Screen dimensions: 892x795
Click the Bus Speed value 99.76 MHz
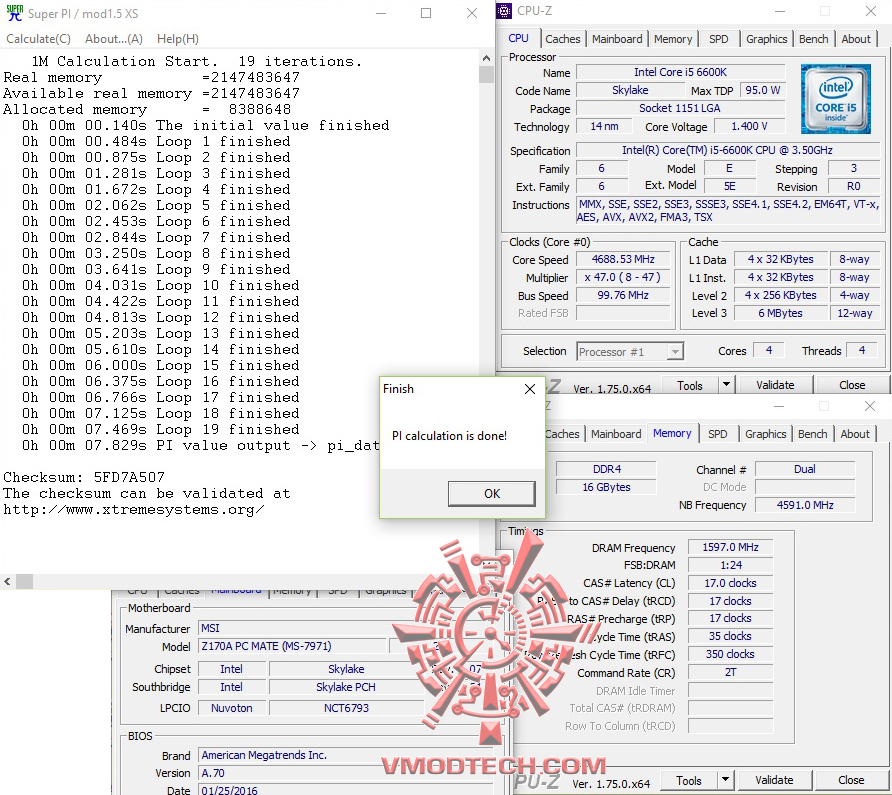point(623,295)
